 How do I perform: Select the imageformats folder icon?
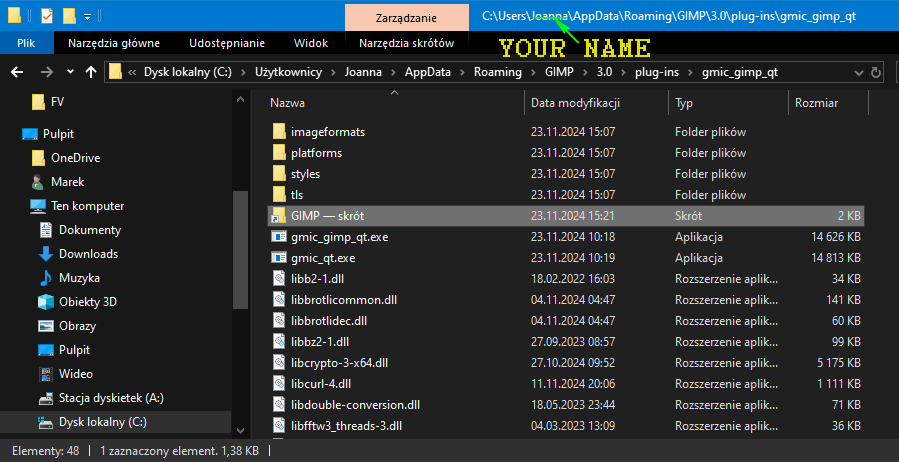pos(279,132)
